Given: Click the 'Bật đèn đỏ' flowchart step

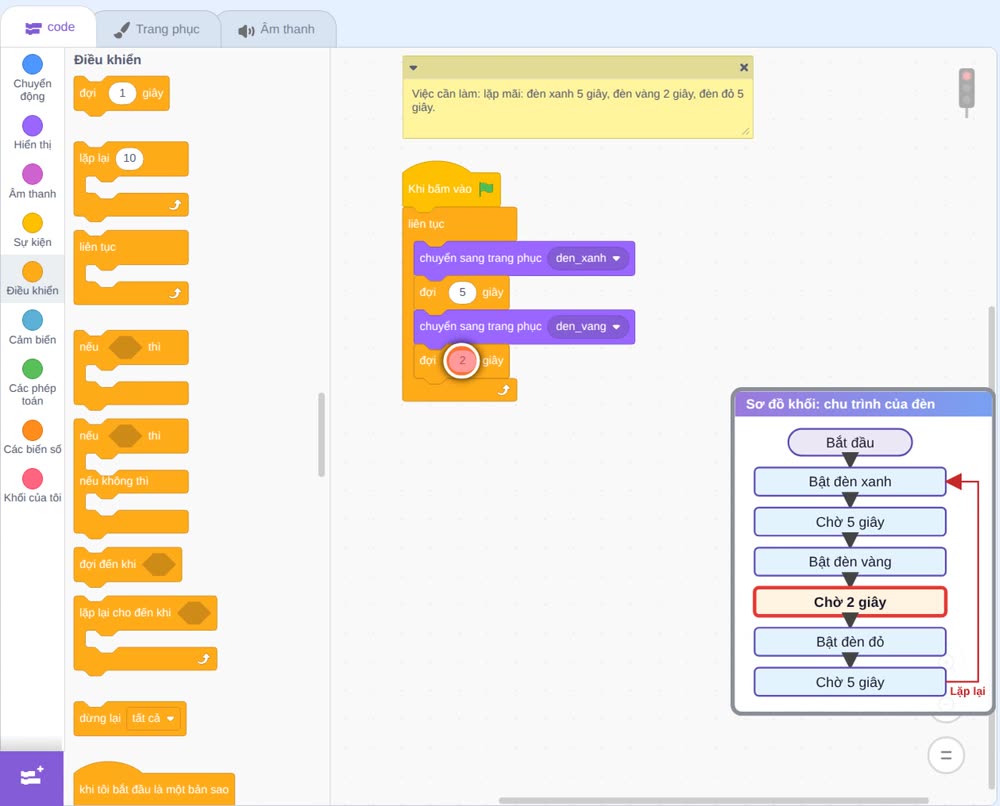Looking at the screenshot, I should pyautogui.click(x=850, y=642).
